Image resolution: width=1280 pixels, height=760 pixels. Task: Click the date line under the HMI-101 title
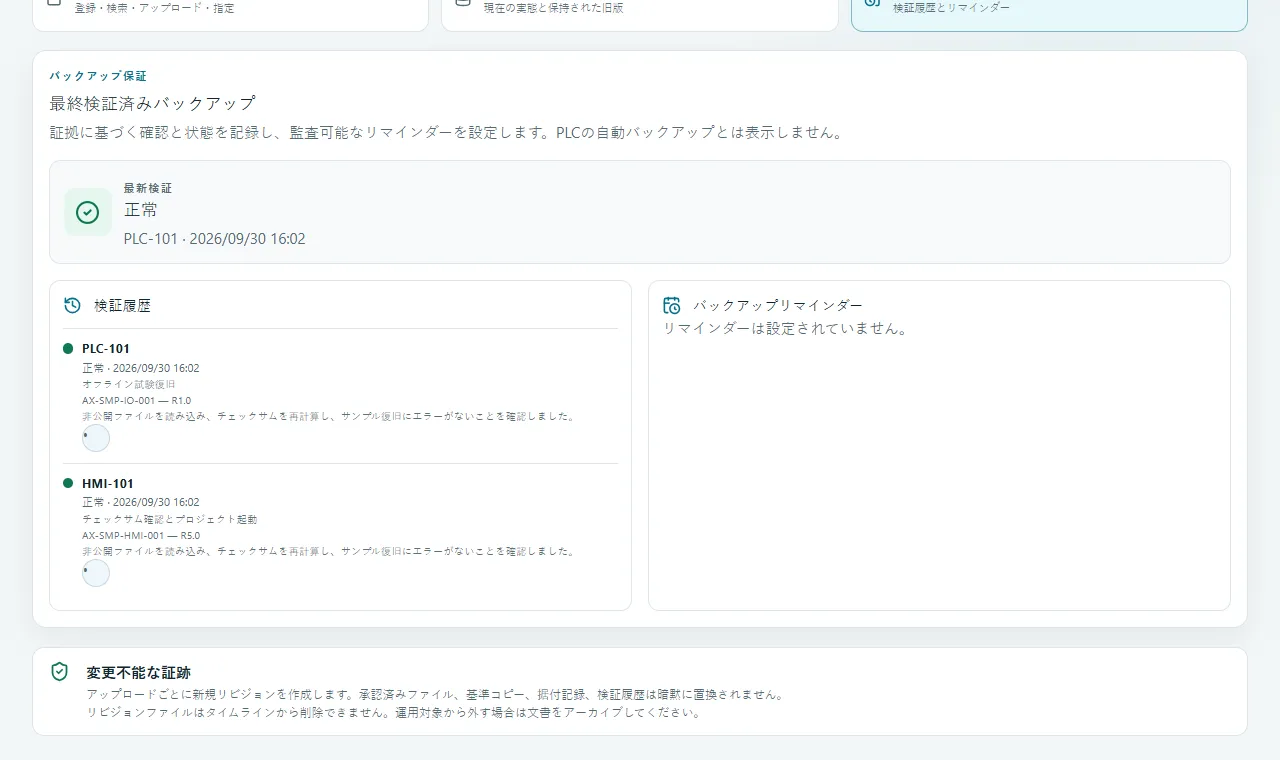pyautogui.click(x=141, y=503)
